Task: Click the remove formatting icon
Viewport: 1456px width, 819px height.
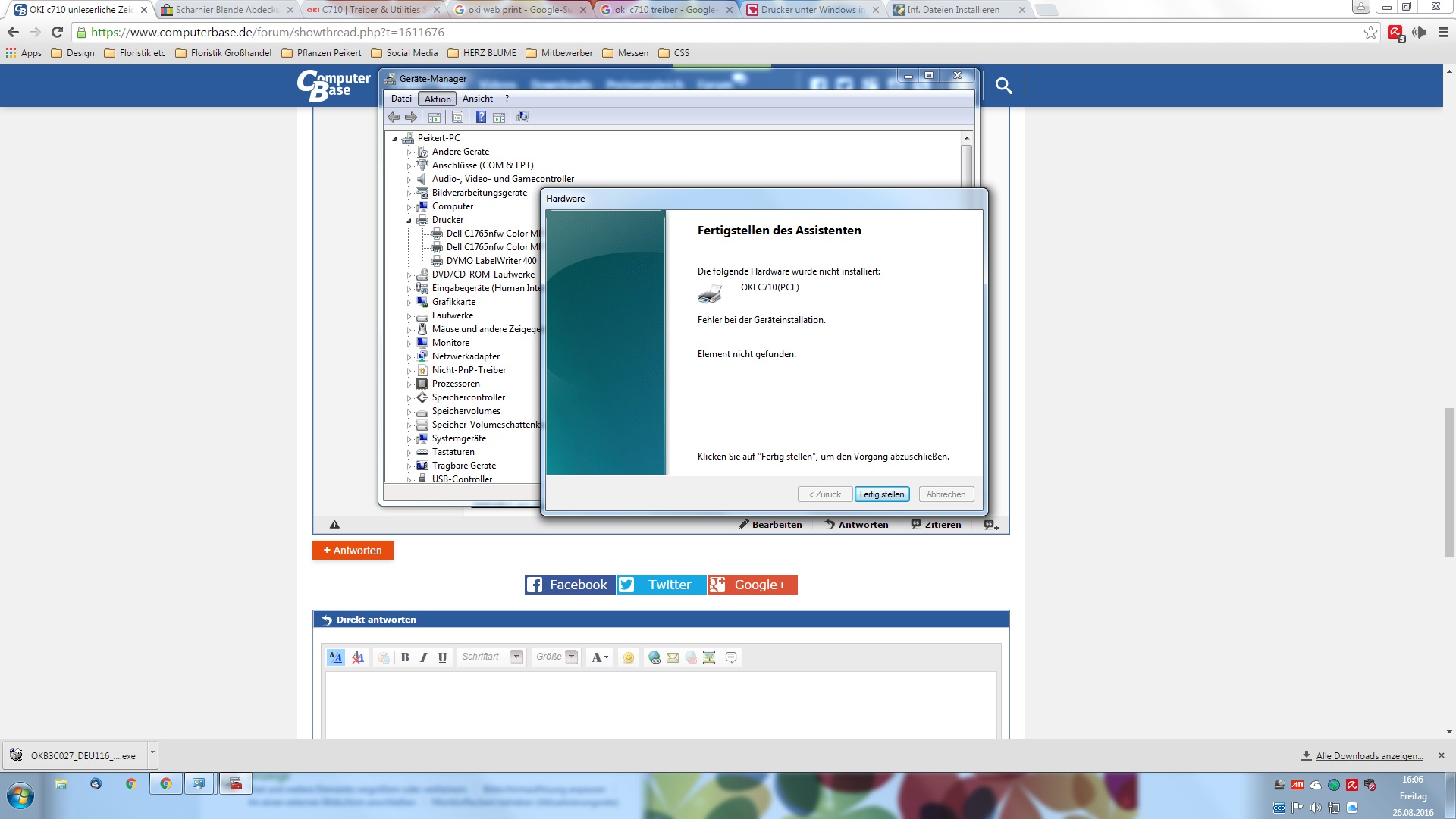Action: (x=358, y=657)
